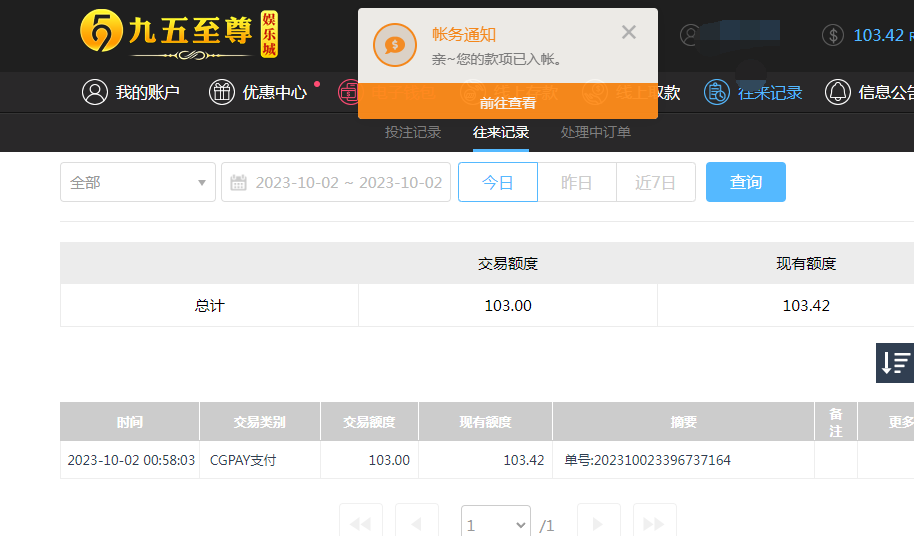Image resolution: width=914 pixels, height=536 pixels.
Task: Click the 信息公告 bell icon
Action: tap(838, 93)
